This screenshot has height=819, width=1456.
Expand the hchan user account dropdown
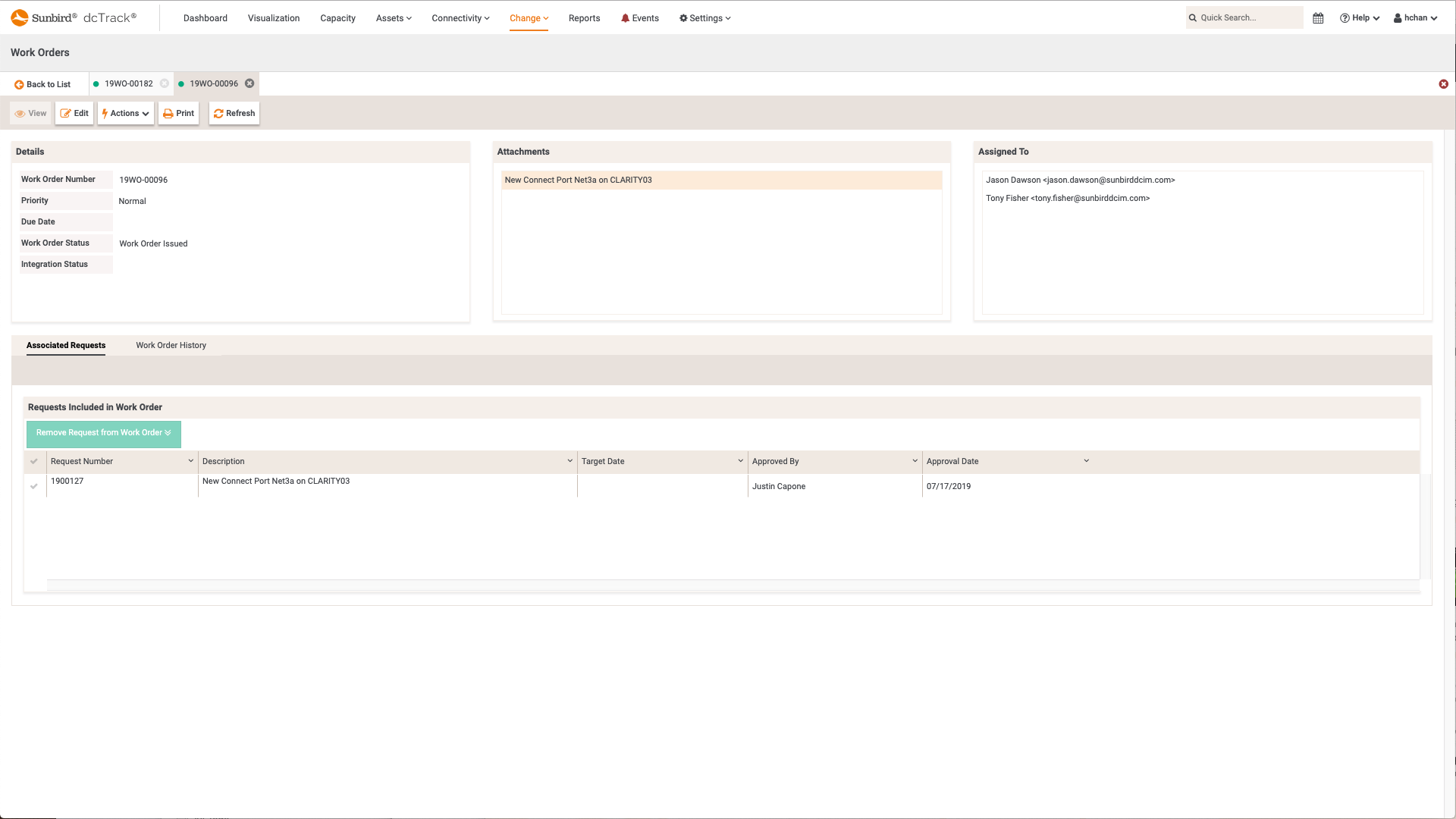1415,17
